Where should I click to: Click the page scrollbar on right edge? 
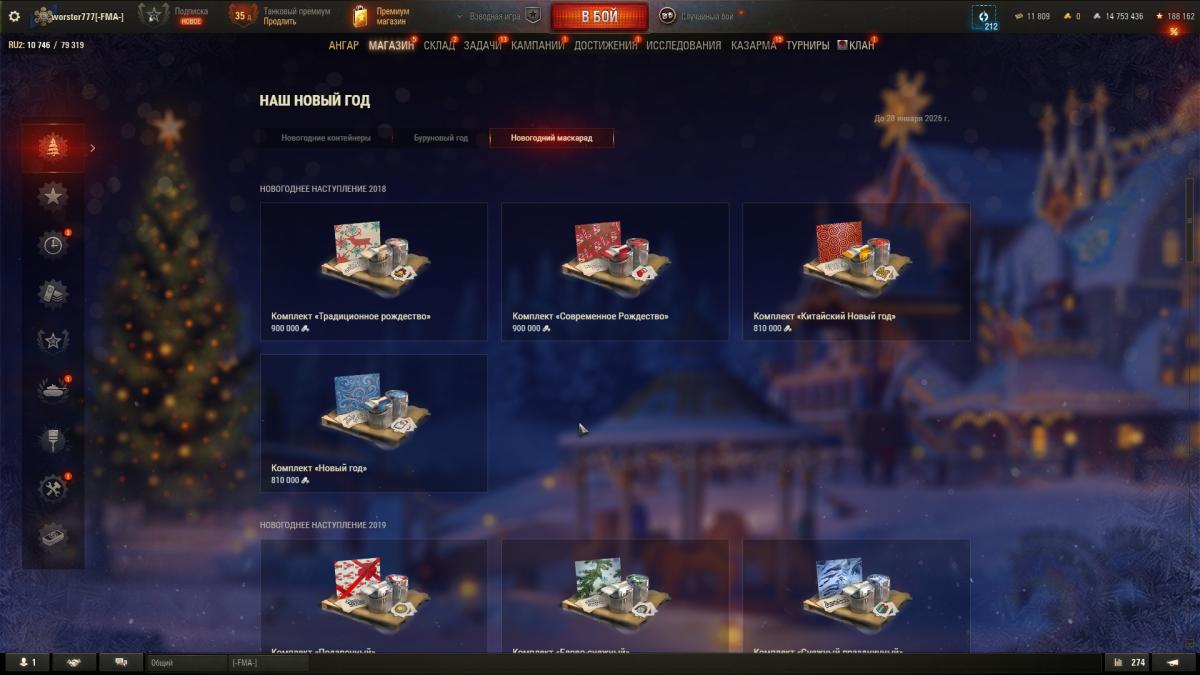point(1189,220)
